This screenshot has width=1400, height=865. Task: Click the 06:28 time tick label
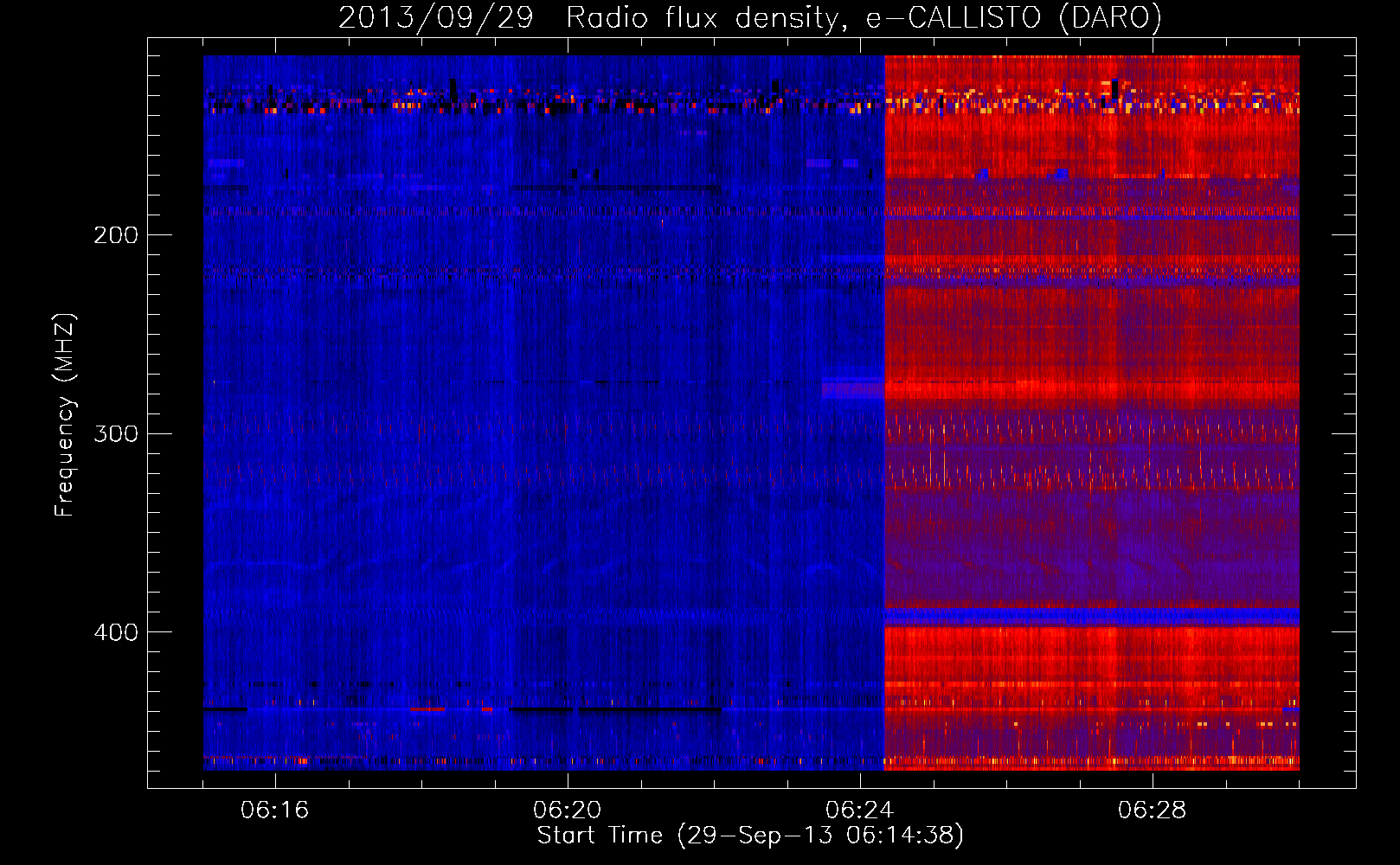1152,811
